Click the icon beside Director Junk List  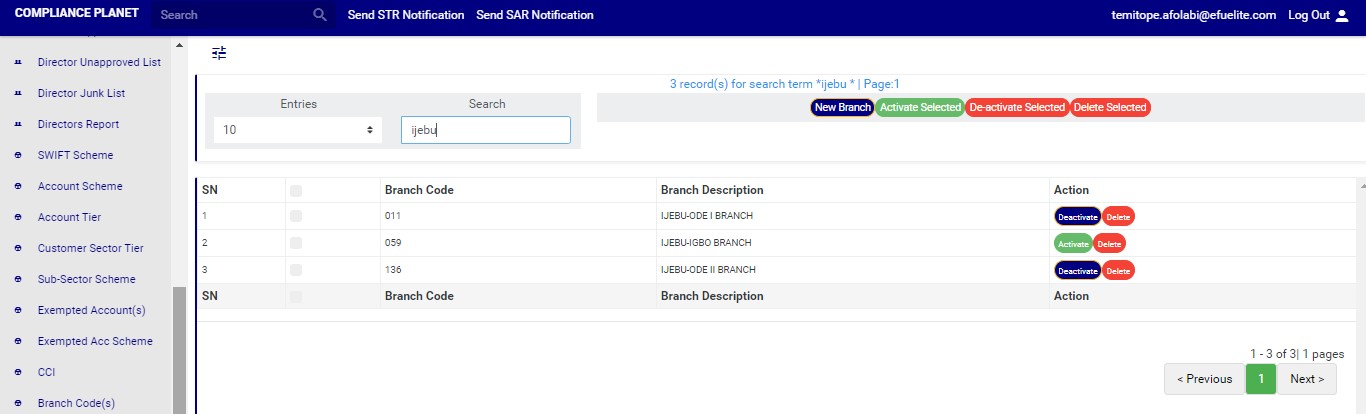tap(17, 93)
